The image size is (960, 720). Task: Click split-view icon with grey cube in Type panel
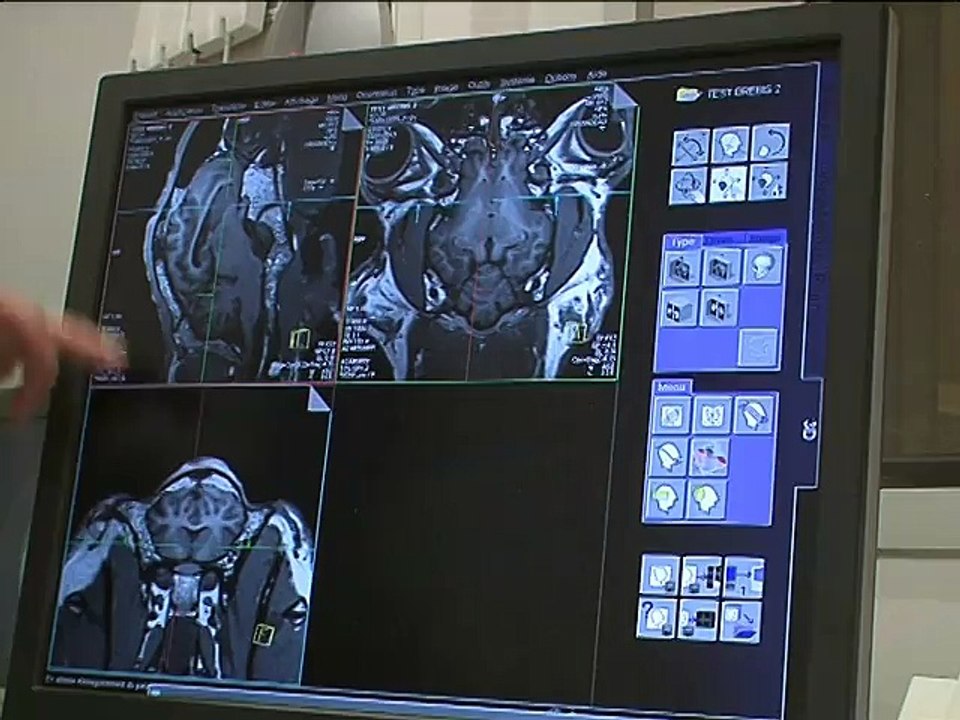[679, 309]
